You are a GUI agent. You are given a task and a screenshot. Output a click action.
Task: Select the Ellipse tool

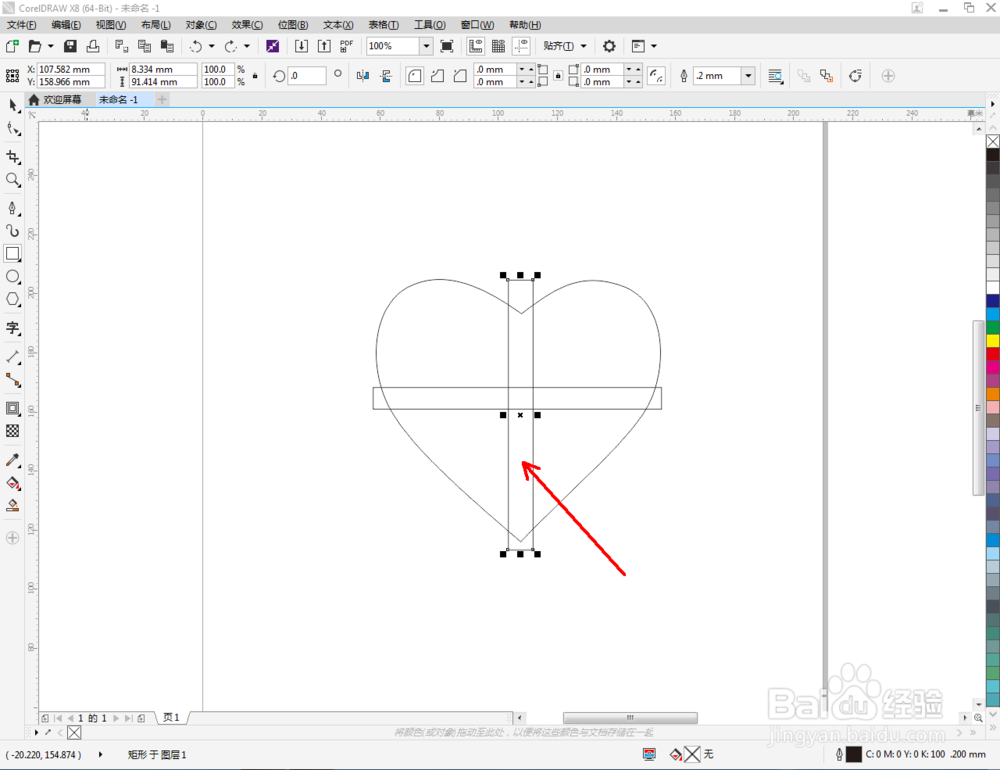click(x=12, y=277)
